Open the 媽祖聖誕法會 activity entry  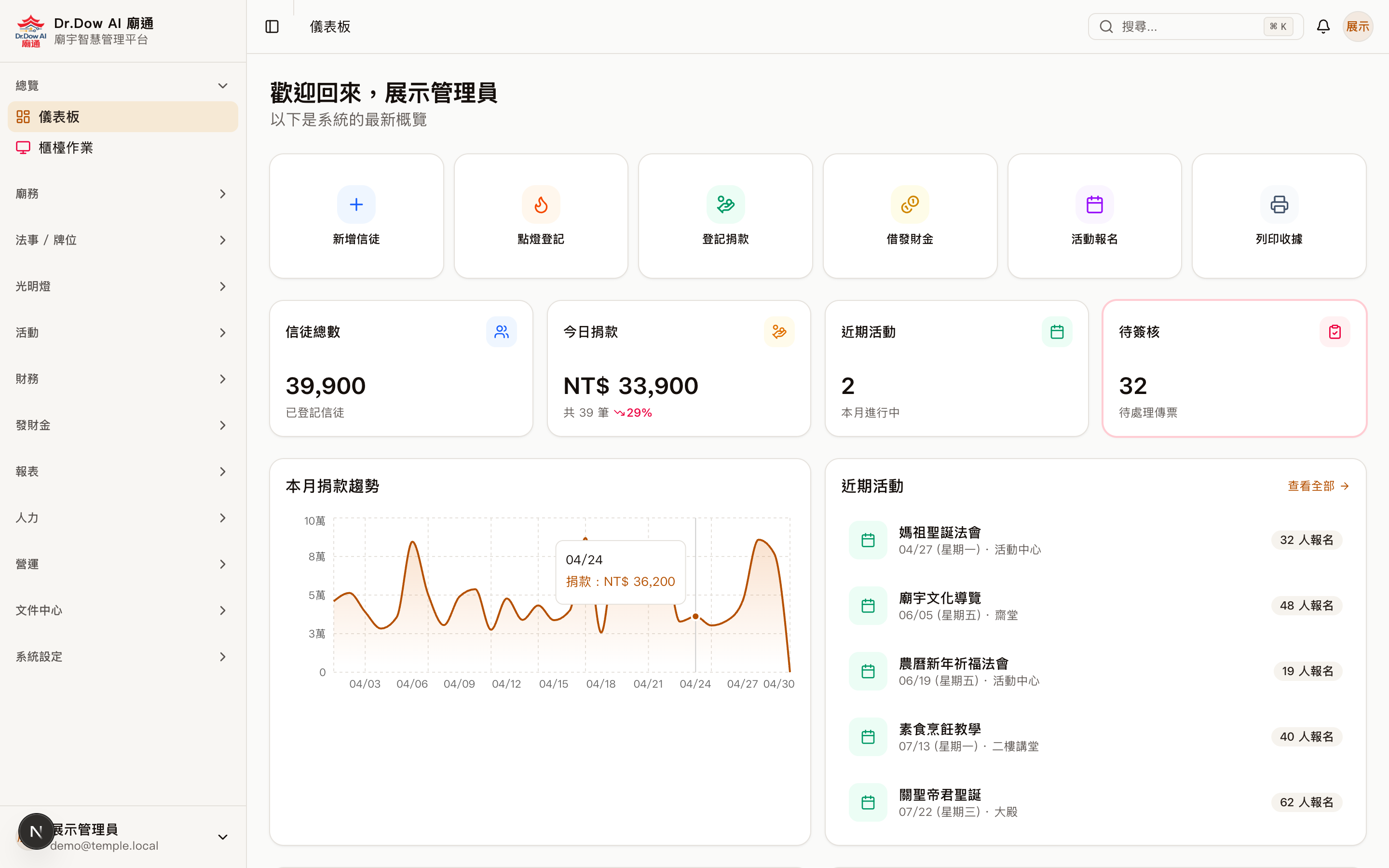(x=940, y=533)
